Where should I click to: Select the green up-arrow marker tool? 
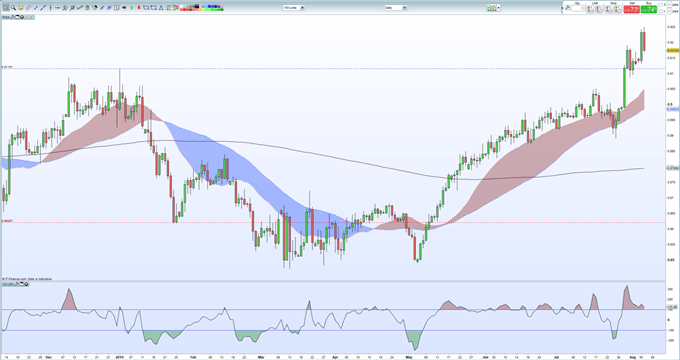tap(131, 7)
